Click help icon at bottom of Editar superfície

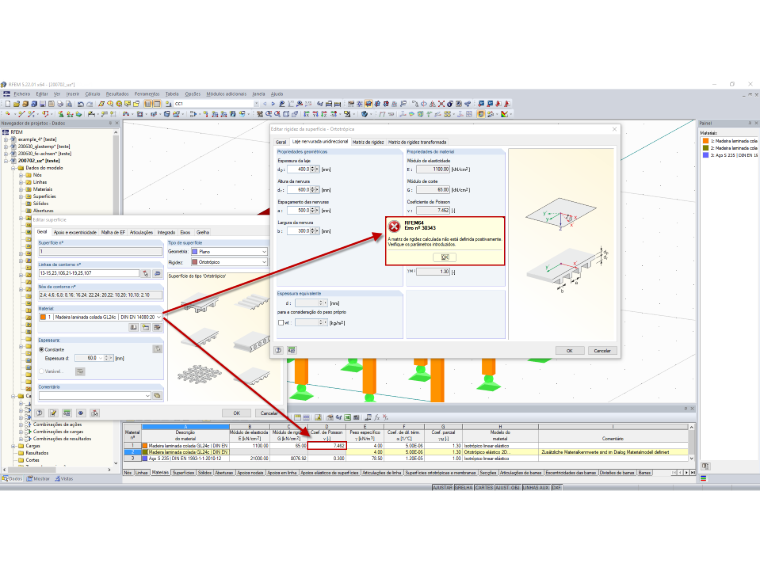click(39, 413)
